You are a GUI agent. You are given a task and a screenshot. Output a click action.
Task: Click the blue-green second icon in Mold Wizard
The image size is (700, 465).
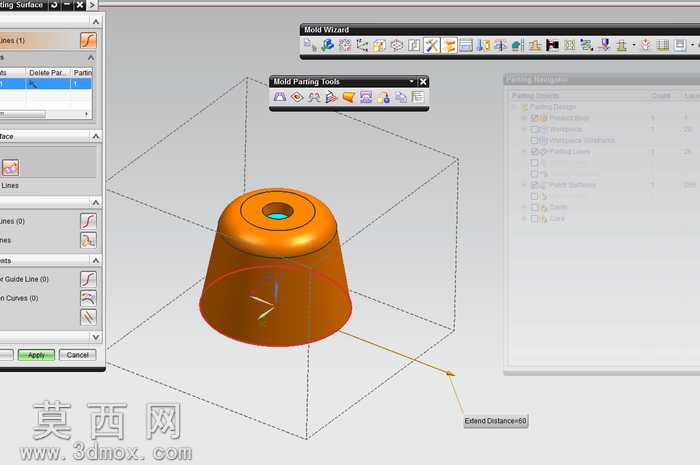click(327, 45)
